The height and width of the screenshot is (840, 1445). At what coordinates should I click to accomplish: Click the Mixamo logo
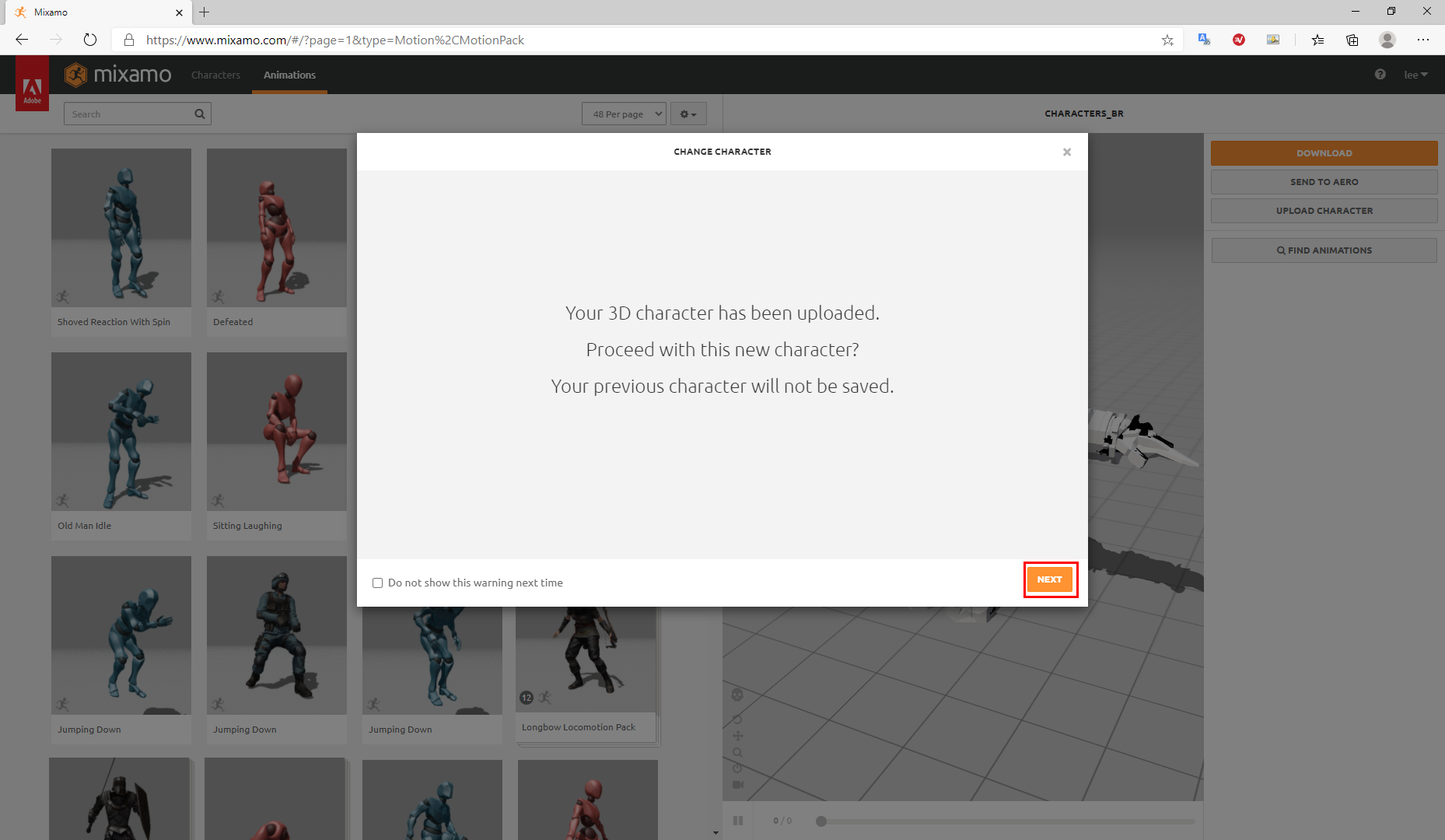(118, 75)
